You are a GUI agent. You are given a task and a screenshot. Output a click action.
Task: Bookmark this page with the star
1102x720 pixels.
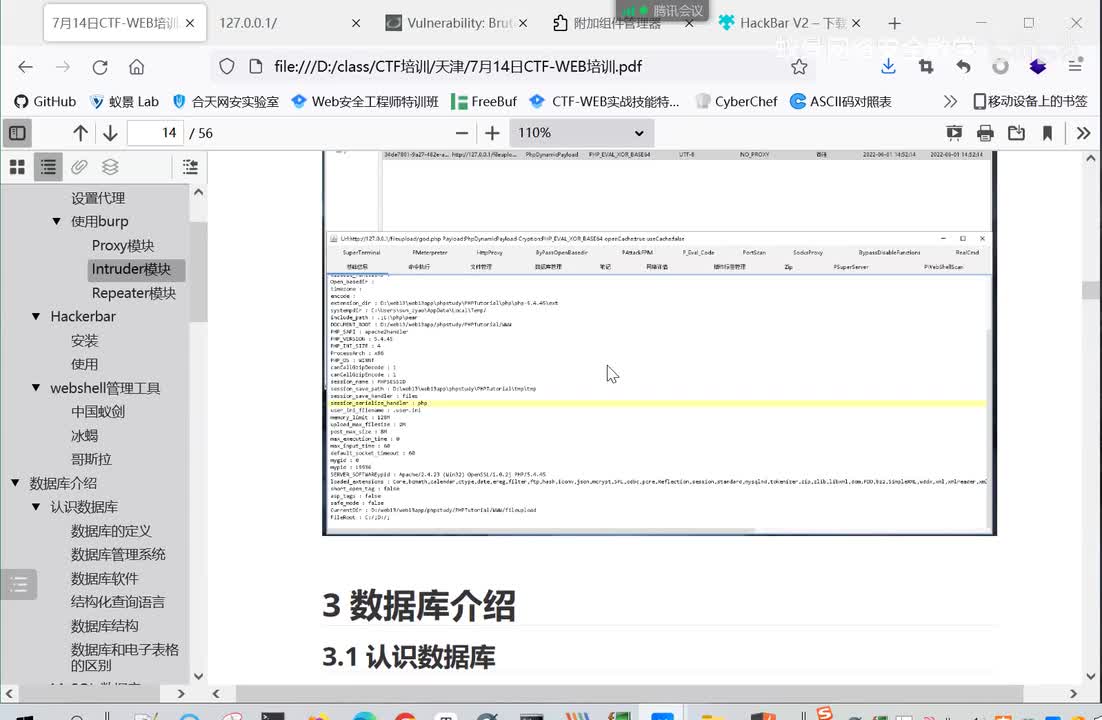click(x=799, y=67)
